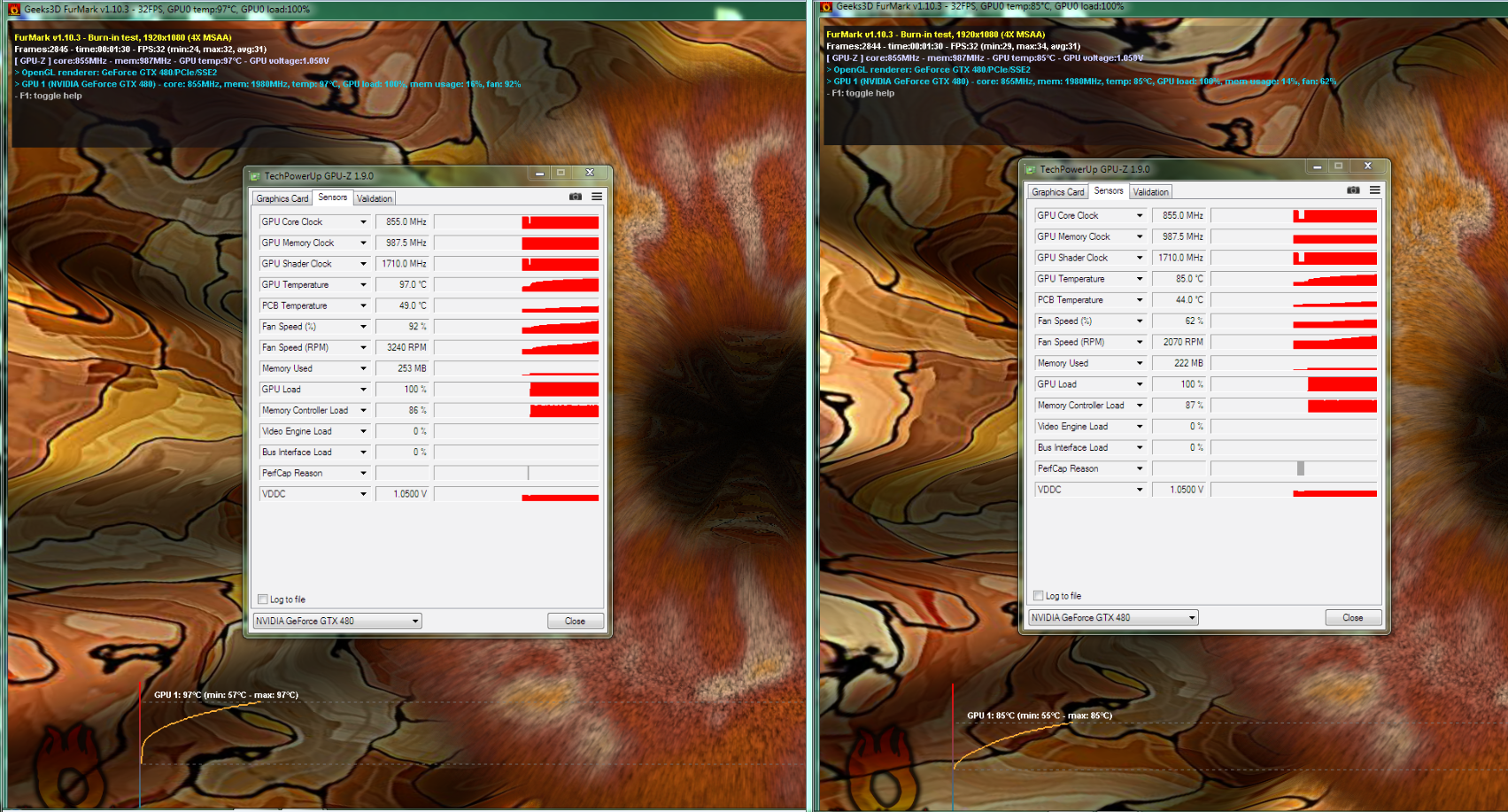Click the title bar app icon of left GPU-Z window
The image size is (1508, 812).
coord(255,175)
